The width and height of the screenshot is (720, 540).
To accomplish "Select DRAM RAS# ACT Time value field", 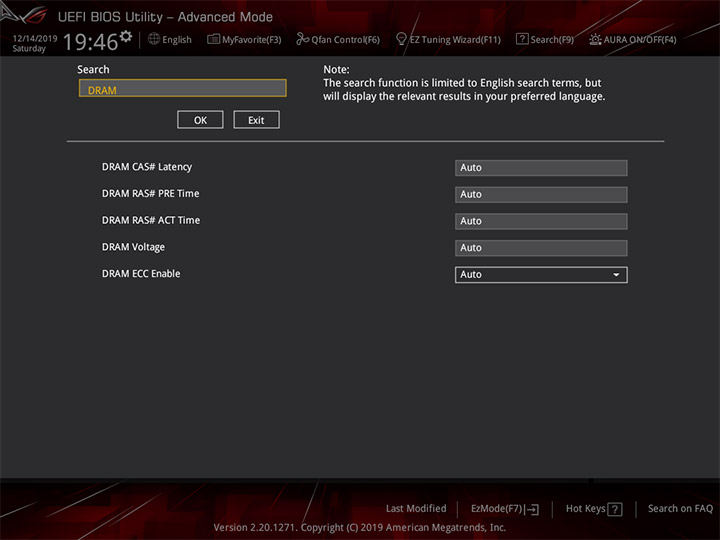I will [541, 221].
